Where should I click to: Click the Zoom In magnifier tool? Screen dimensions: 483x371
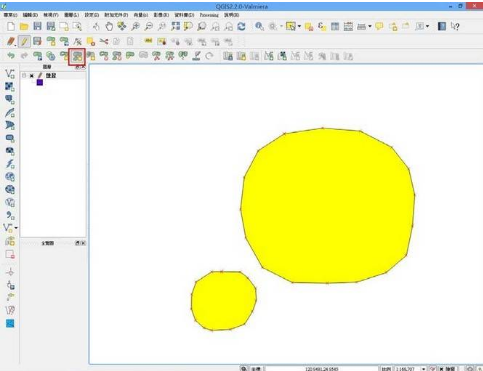(135, 26)
